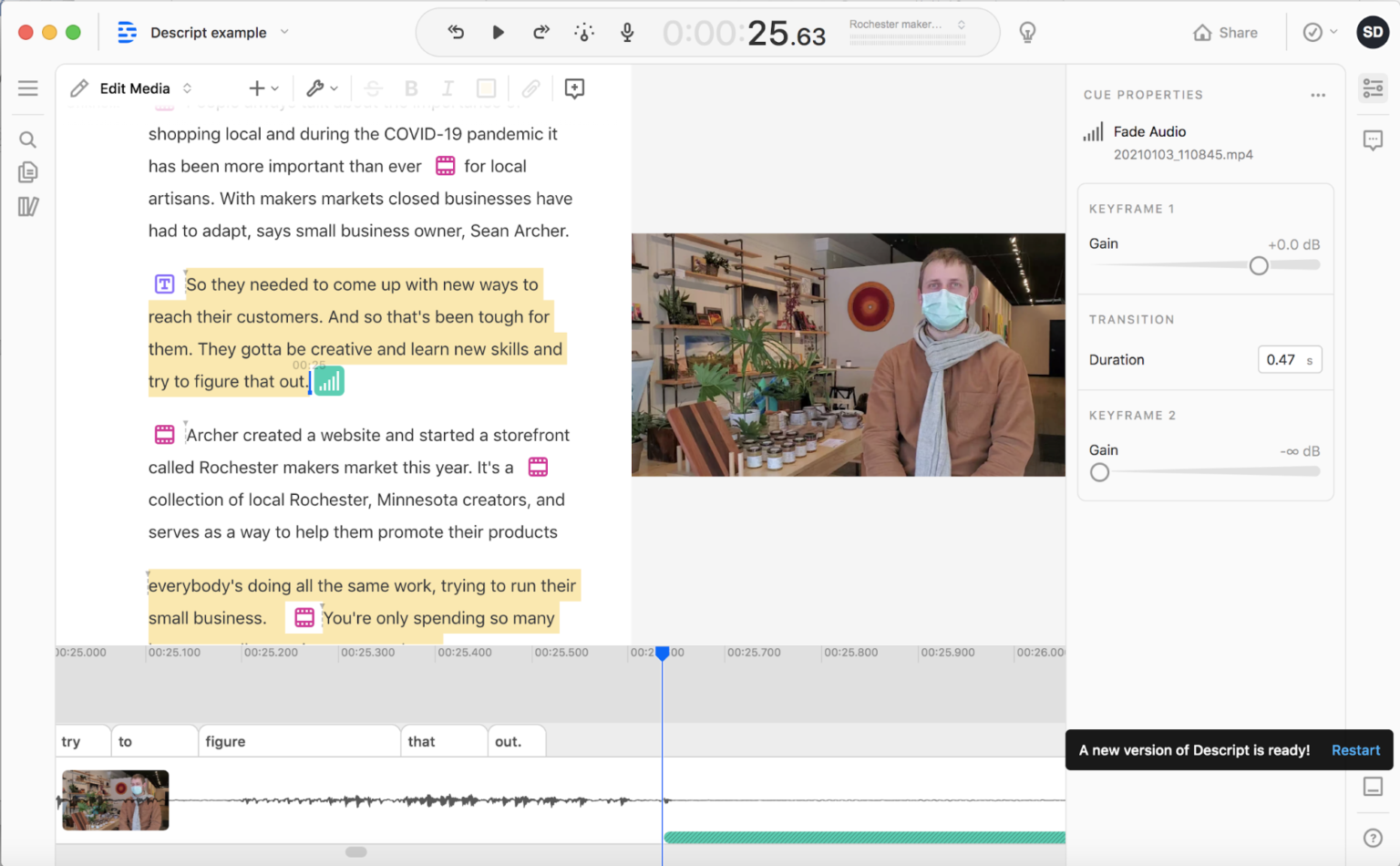
Task: Click the lightbulb tips icon
Action: (1027, 33)
